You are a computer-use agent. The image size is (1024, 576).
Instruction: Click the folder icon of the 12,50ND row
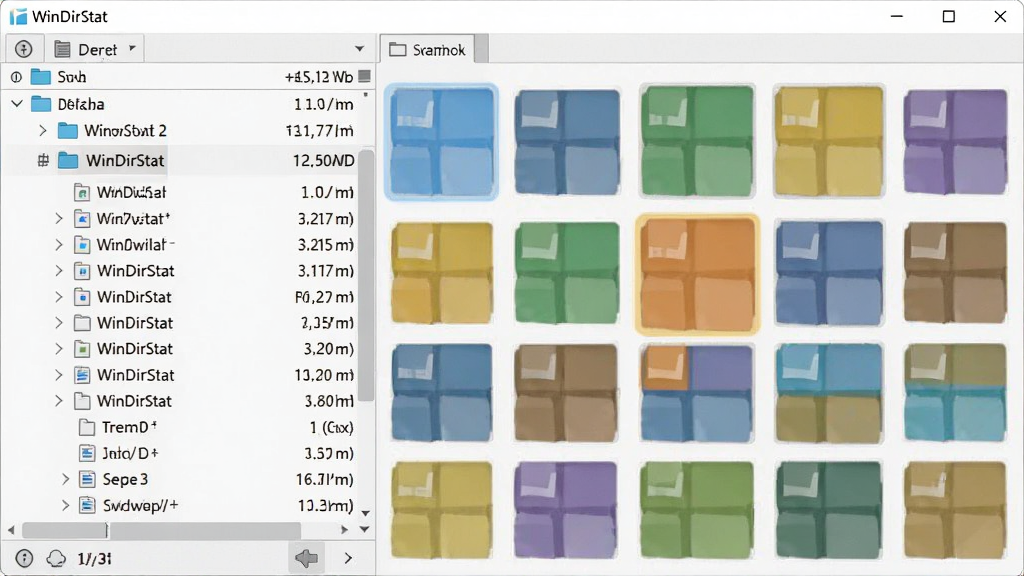click(x=68, y=160)
